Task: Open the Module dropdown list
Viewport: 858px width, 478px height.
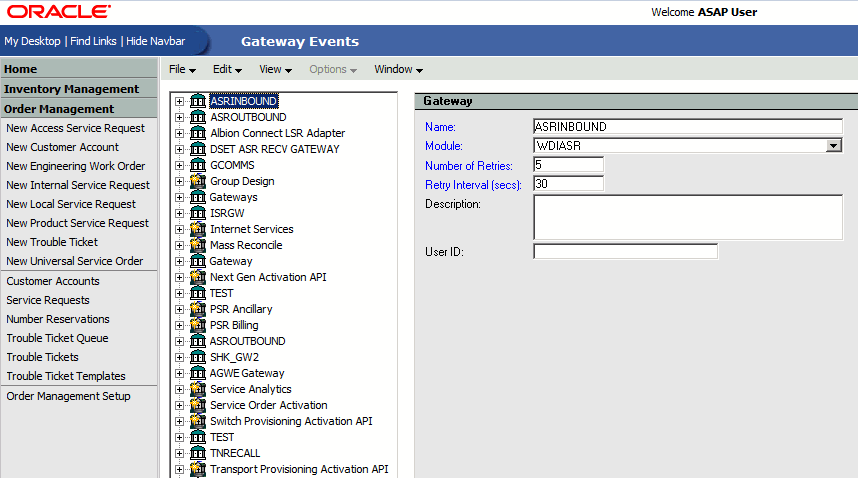Action: pos(833,145)
